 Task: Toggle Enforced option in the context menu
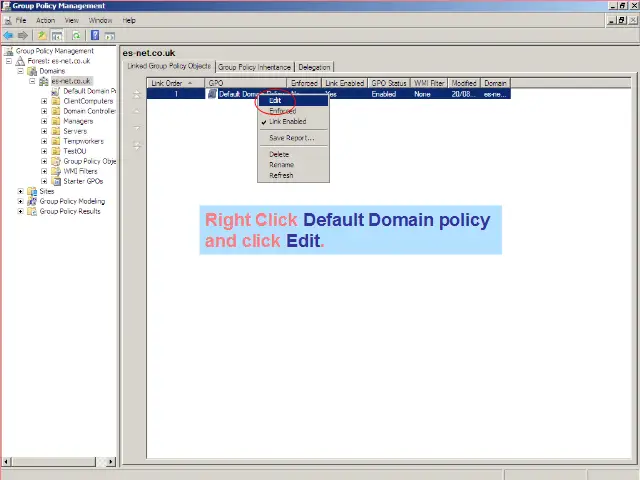[282, 111]
